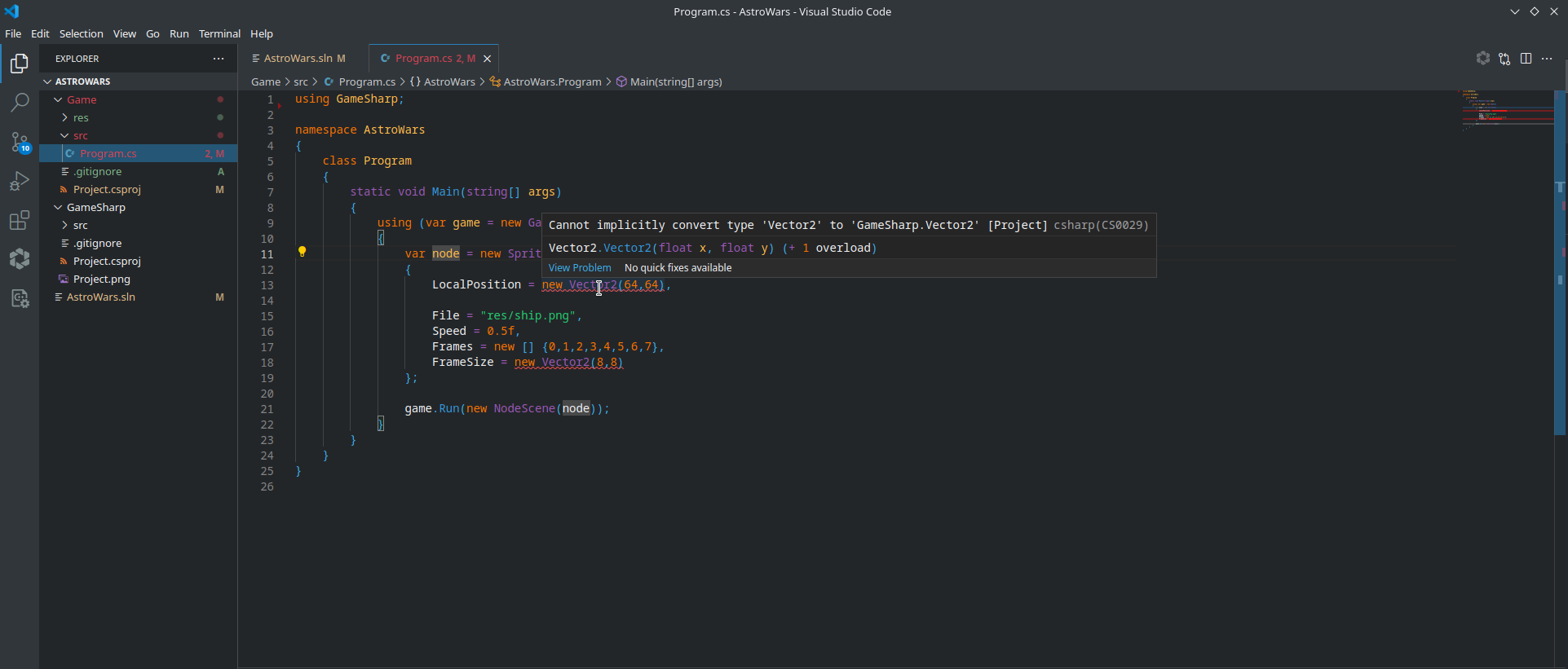Click the View Problem link in tooltip

coord(580,268)
